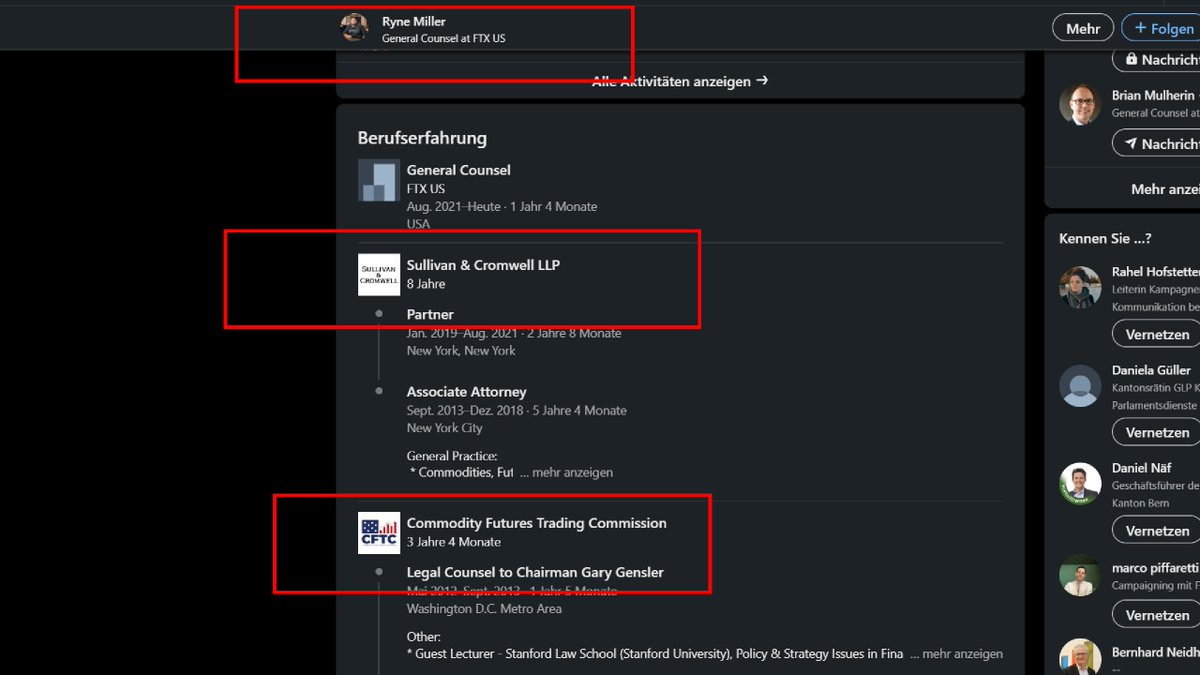Screen dimensions: 1200x675
Task: Click Vernetzen under Daniel Näf
Action: pyautogui.click(x=1156, y=530)
